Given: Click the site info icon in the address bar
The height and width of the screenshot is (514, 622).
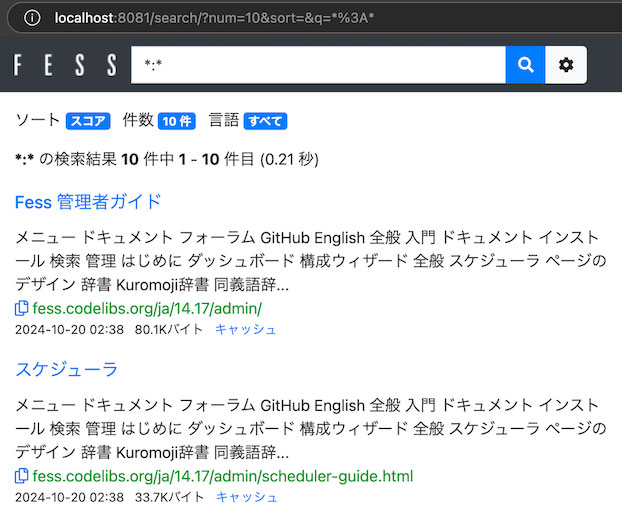Looking at the screenshot, I should pos(32,18).
